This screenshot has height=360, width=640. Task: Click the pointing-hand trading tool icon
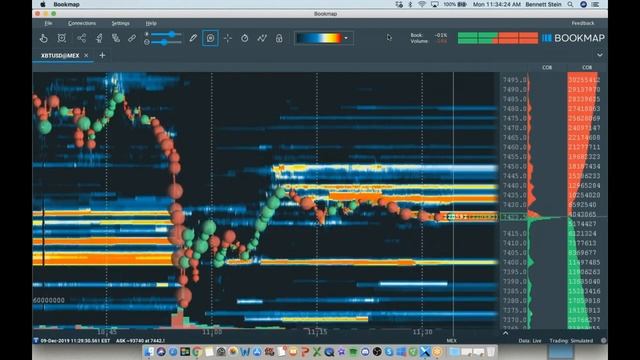coord(43,38)
